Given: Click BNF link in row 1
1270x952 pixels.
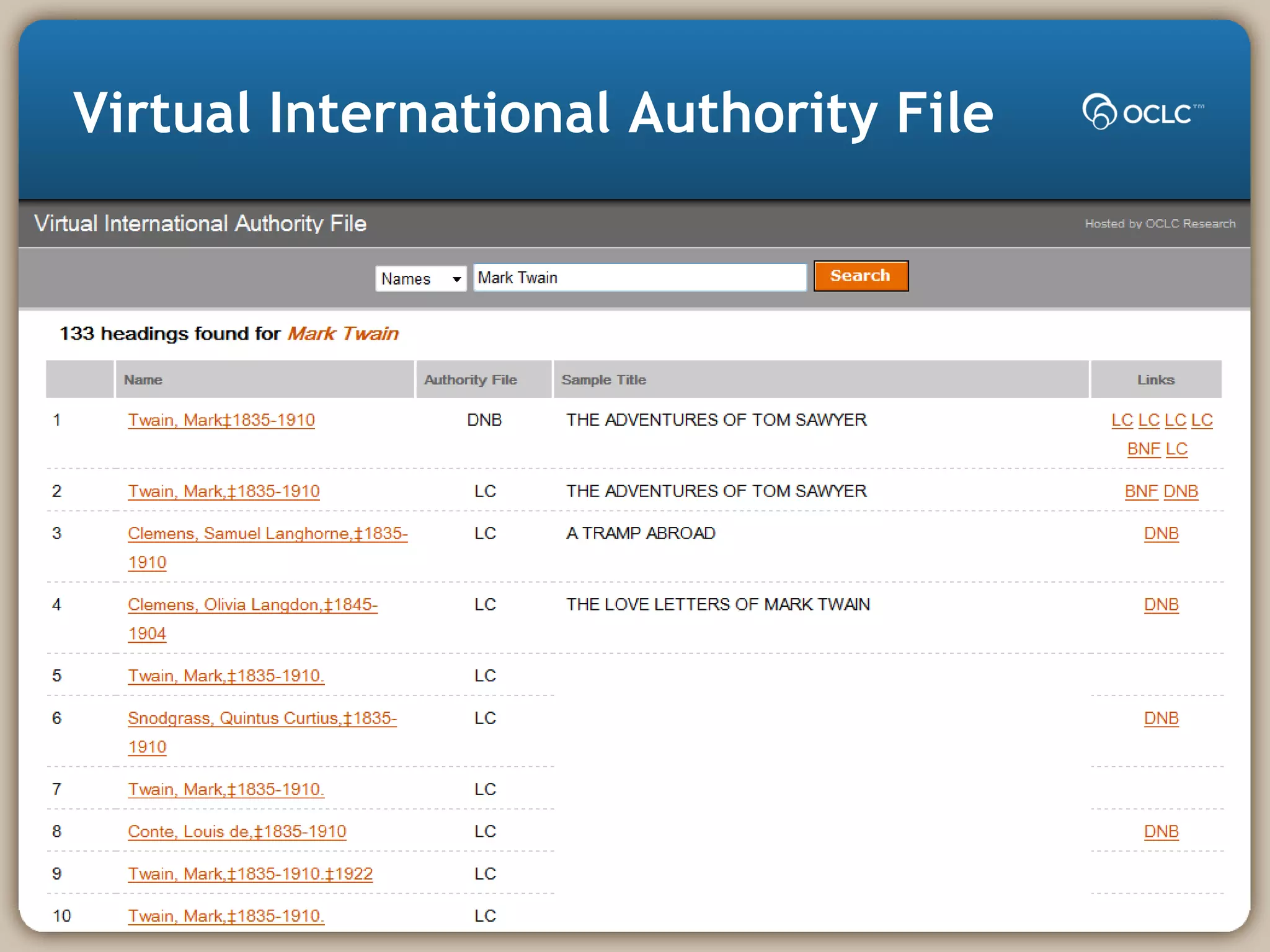Looking at the screenshot, I should 1143,449.
